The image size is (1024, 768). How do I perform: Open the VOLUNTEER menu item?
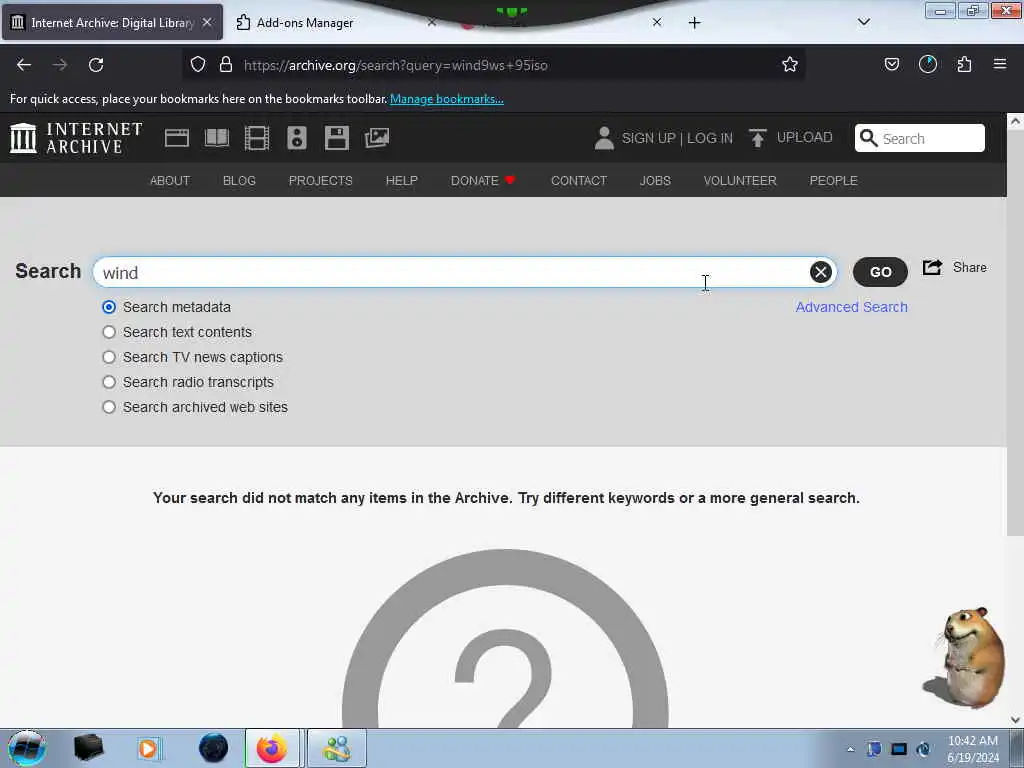pyautogui.click(x=740, y=180)
